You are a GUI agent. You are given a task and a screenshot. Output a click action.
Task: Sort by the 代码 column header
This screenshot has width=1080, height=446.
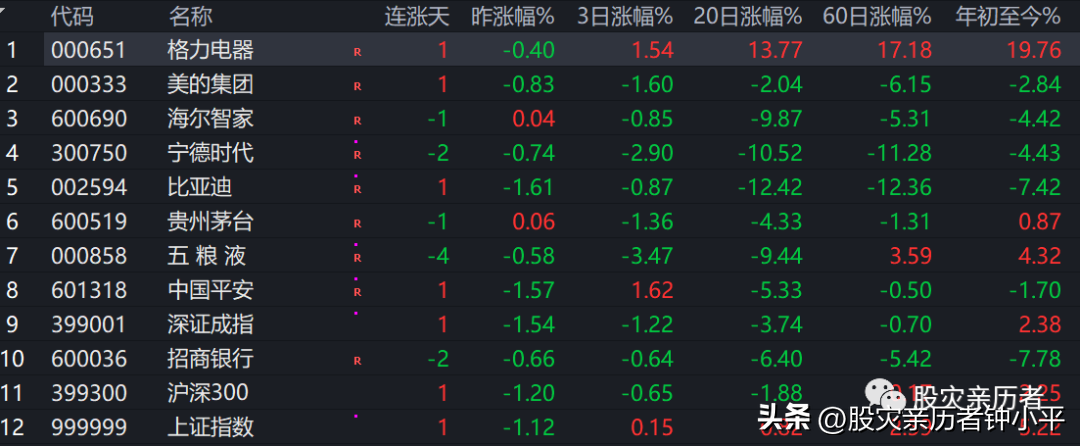(72, 17)
